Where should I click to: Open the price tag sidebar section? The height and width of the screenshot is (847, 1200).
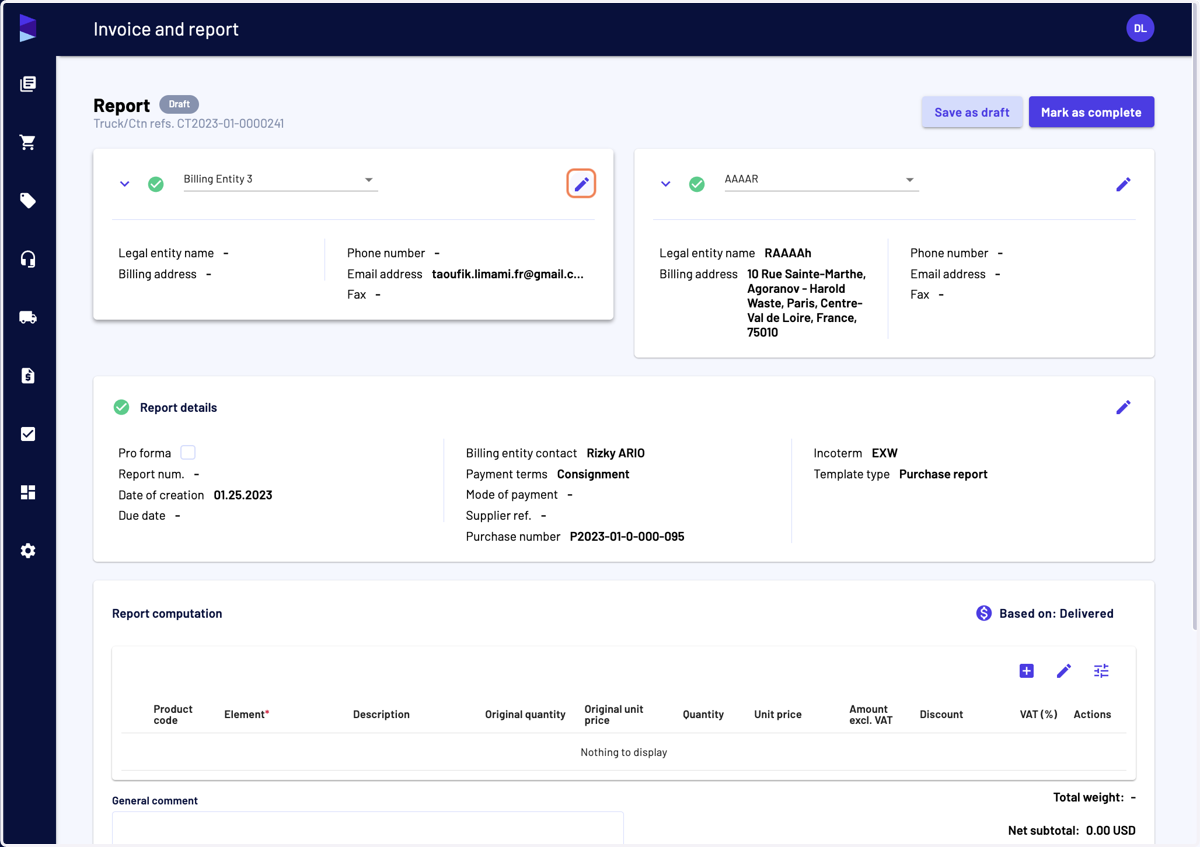(28, 201)
